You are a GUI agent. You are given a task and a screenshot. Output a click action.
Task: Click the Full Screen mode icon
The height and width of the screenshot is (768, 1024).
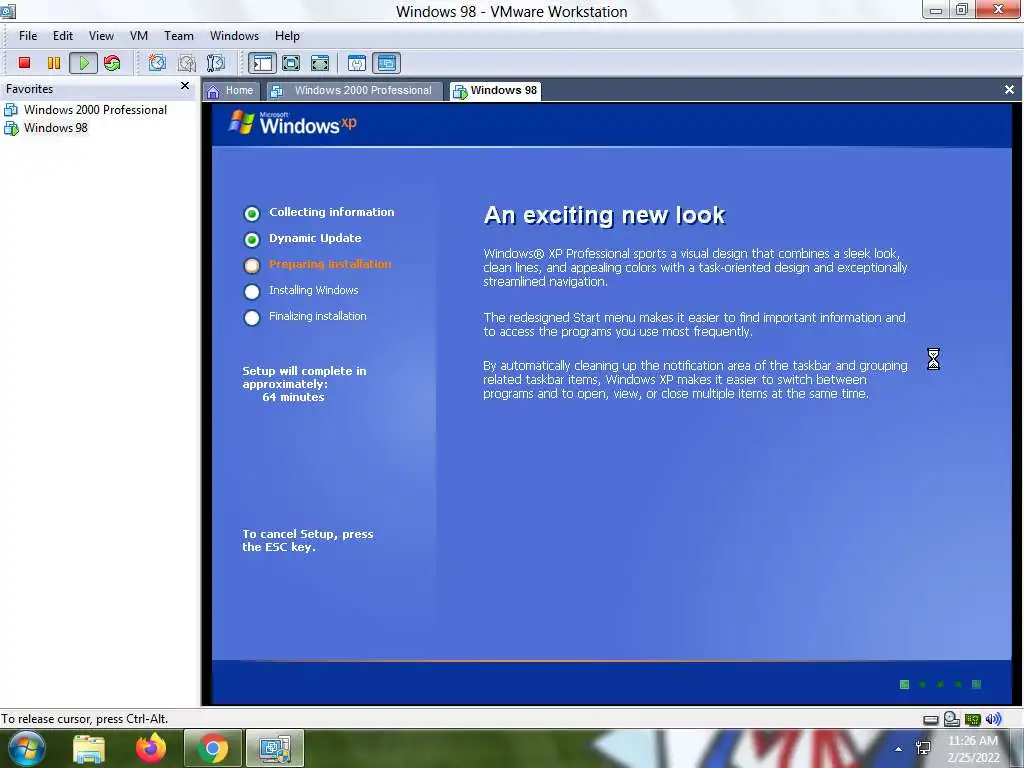320,63
